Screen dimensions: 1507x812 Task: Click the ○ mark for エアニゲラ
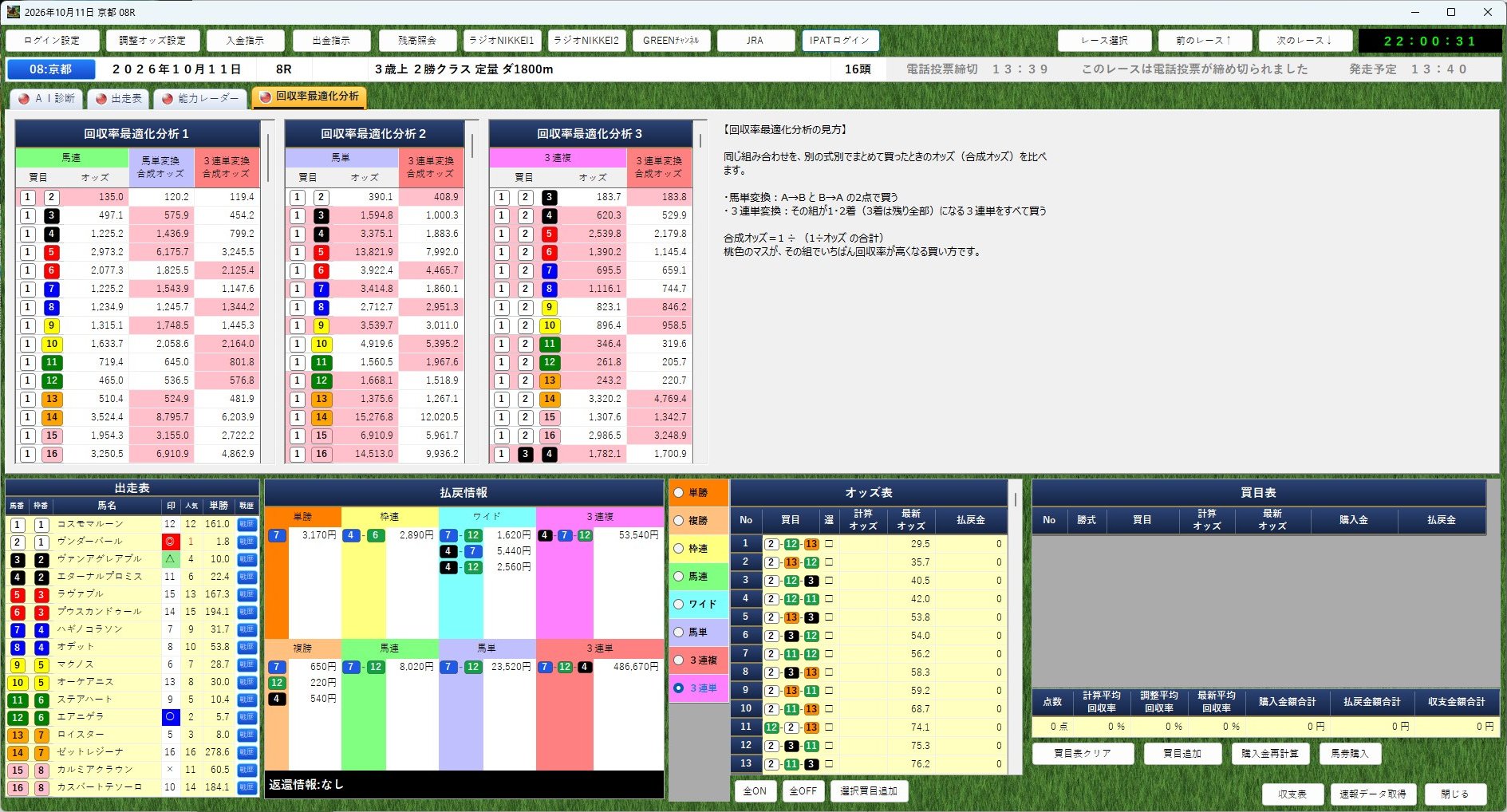tap(169, 717)
